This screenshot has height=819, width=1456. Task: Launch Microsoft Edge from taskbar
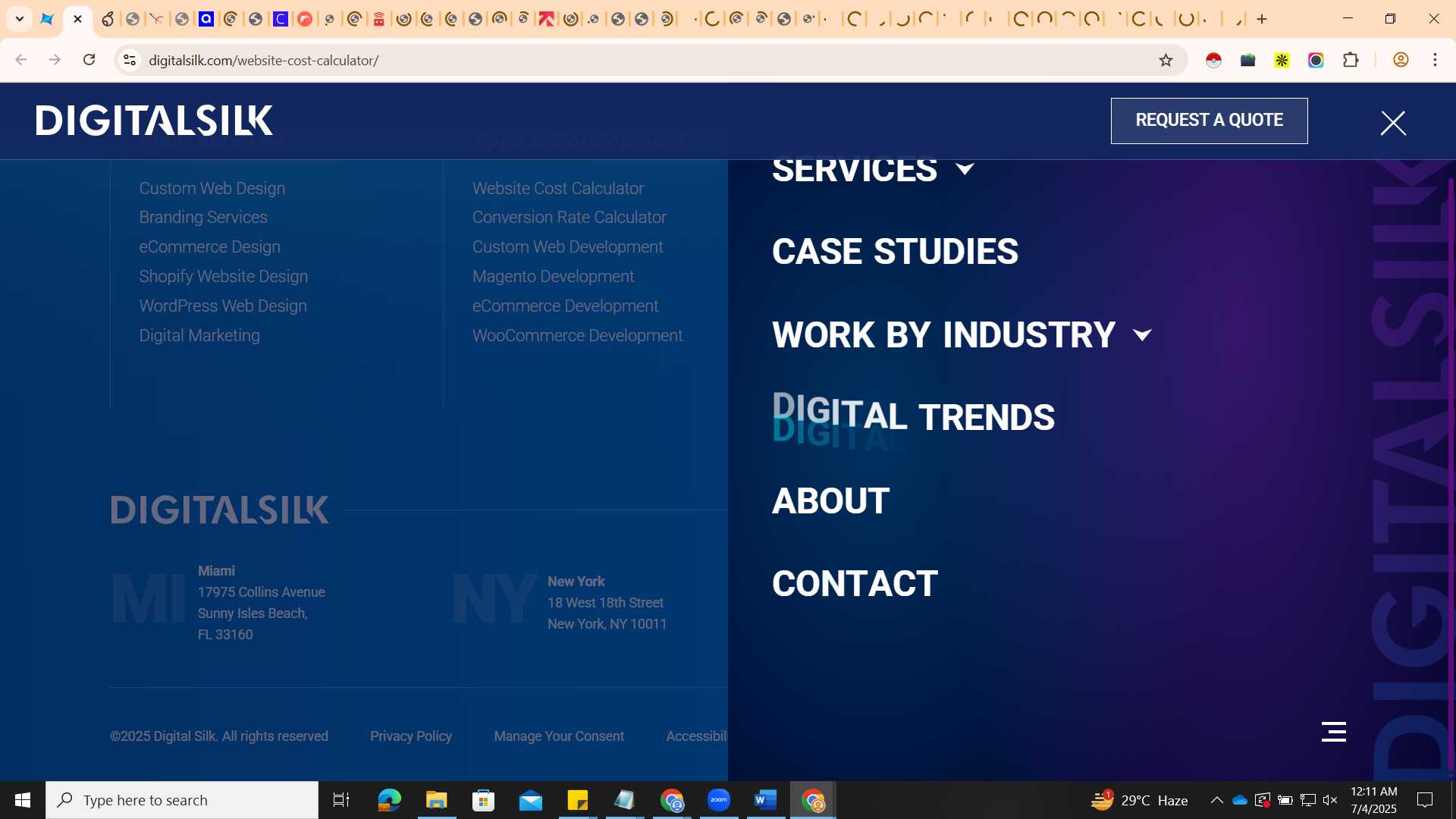(x=389, y=800)
